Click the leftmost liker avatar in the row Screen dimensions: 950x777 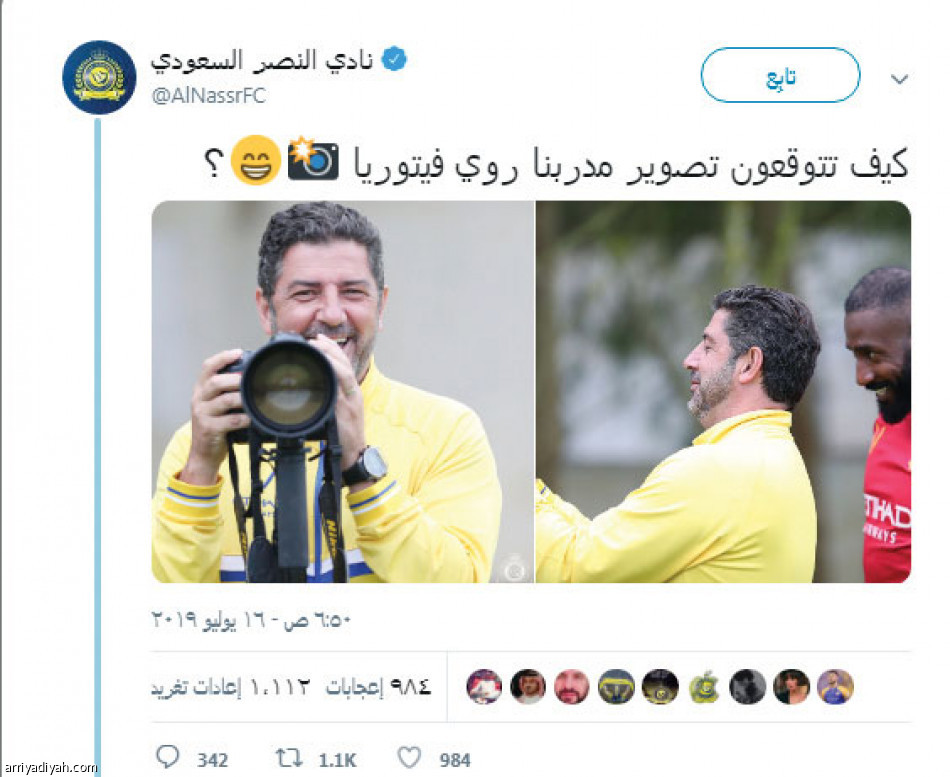(484, 687)
